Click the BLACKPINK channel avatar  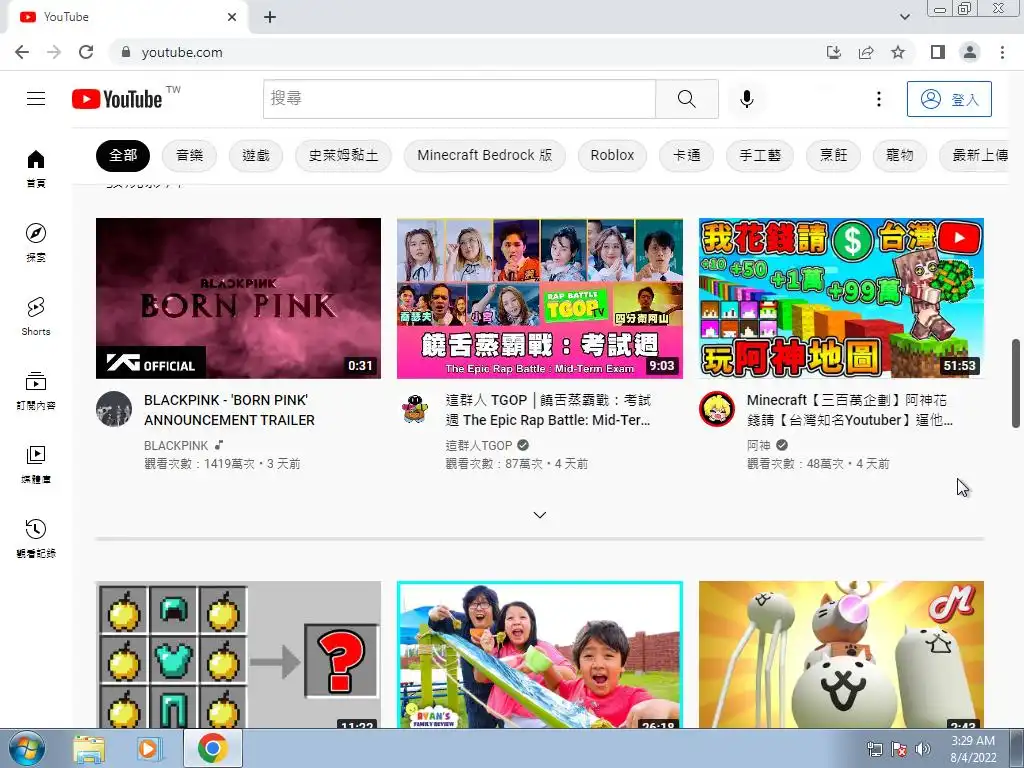click(114, 409)
